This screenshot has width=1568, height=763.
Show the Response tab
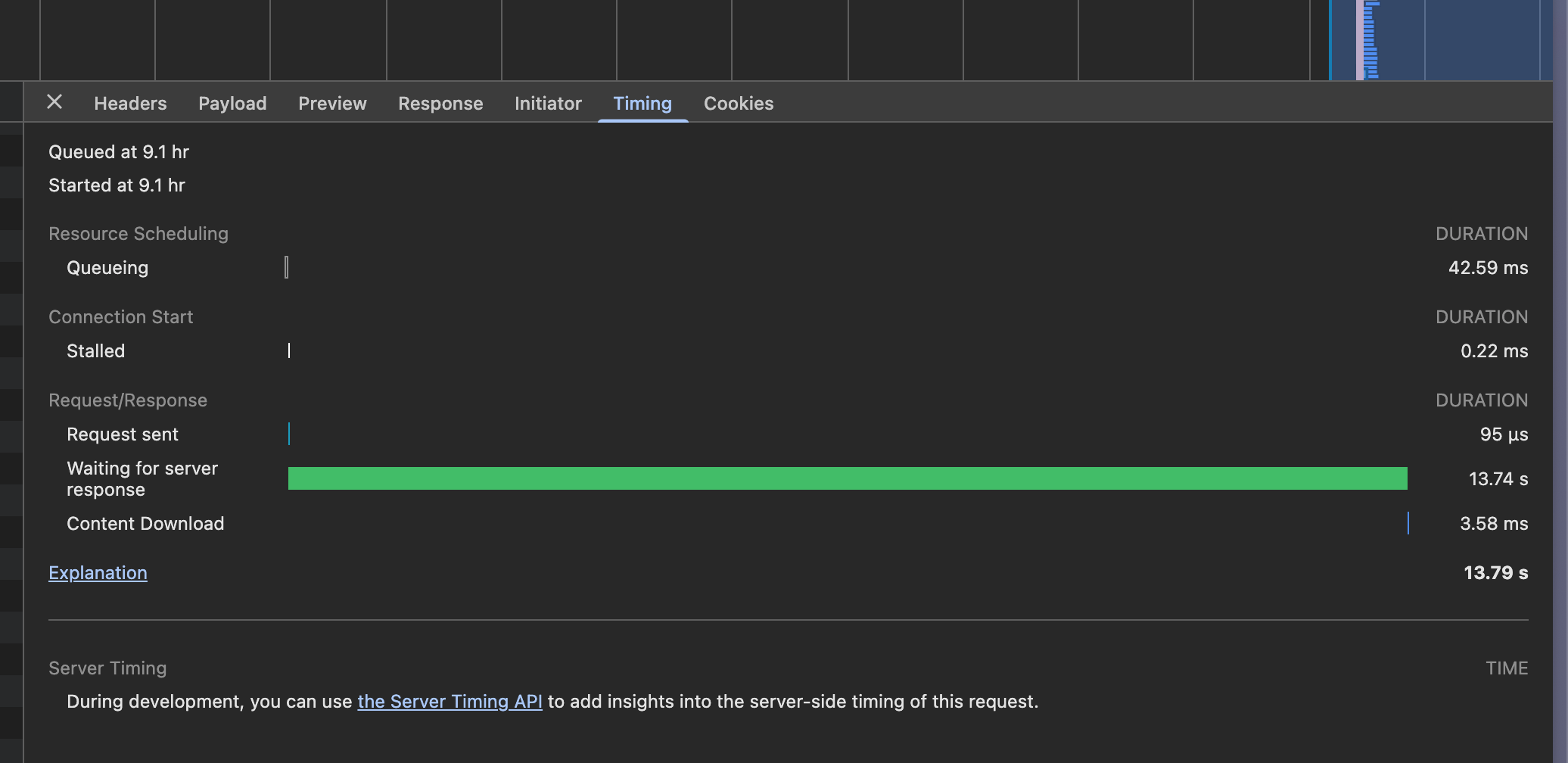440,104
